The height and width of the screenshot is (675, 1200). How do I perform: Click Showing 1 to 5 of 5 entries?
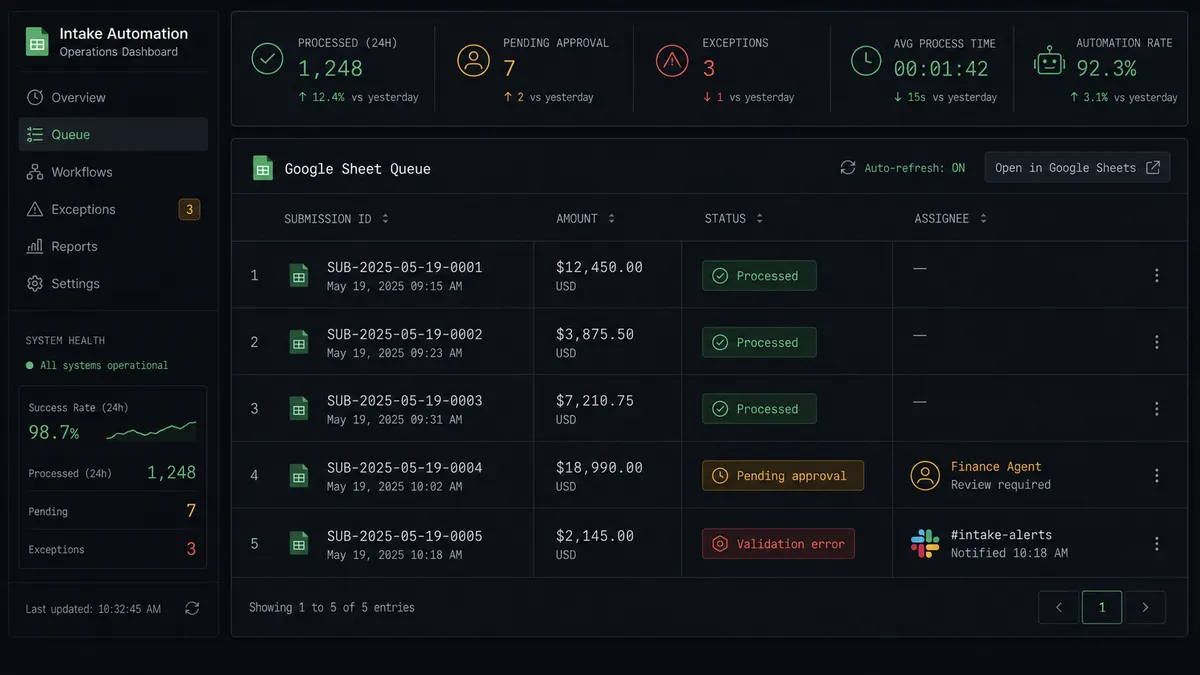(x=331, y=607)
